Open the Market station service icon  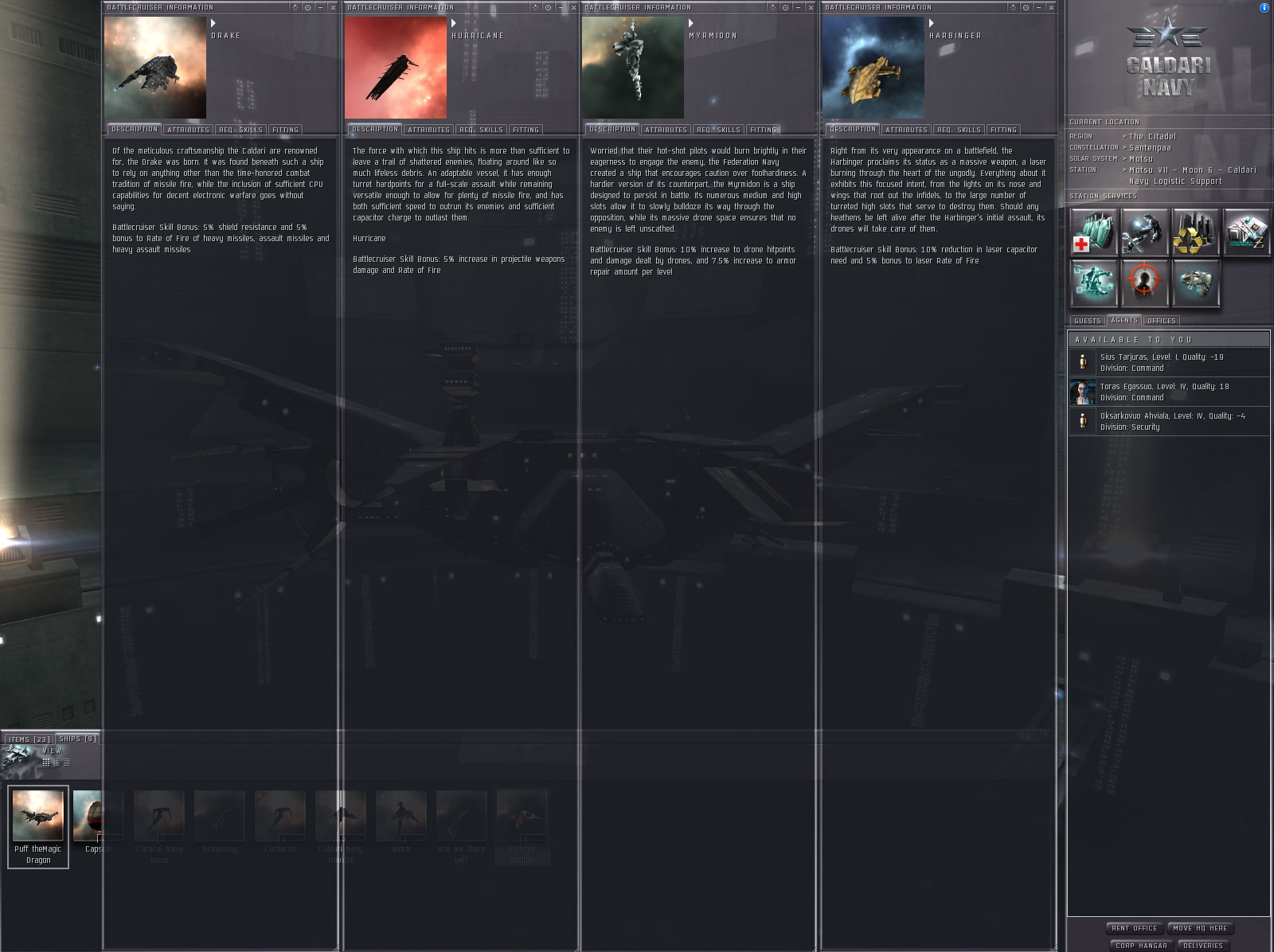tap(1247, 232)
